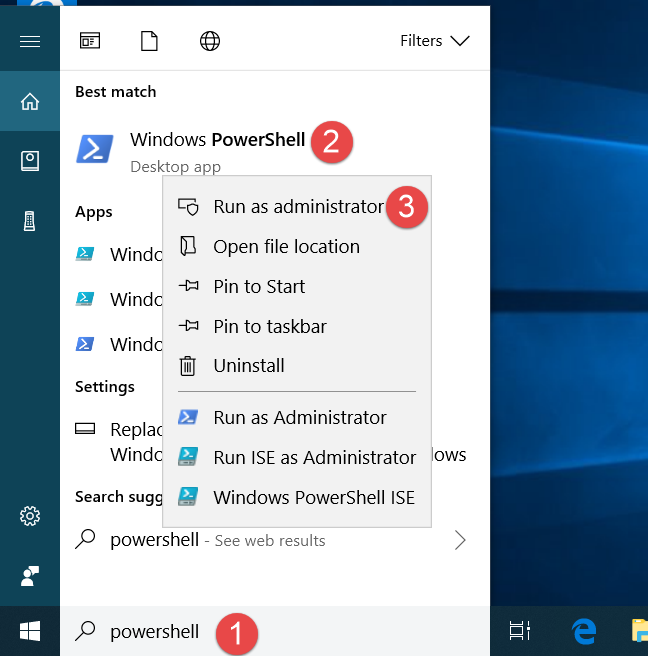Choose Pin to Start
This screenshot has width=648, height=656.
tap(297, 287)
